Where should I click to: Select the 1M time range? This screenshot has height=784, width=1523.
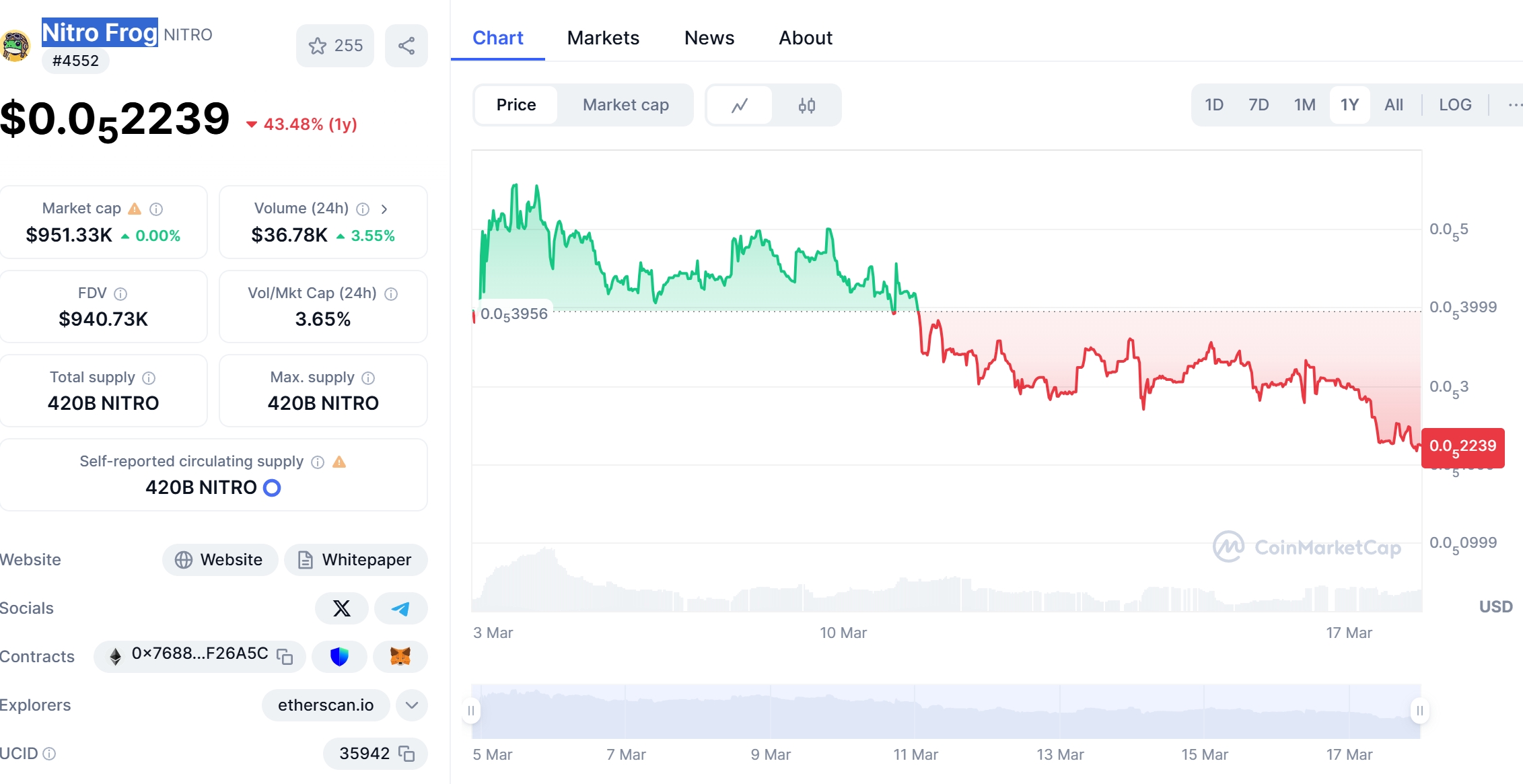click(x=1304, y=105)
